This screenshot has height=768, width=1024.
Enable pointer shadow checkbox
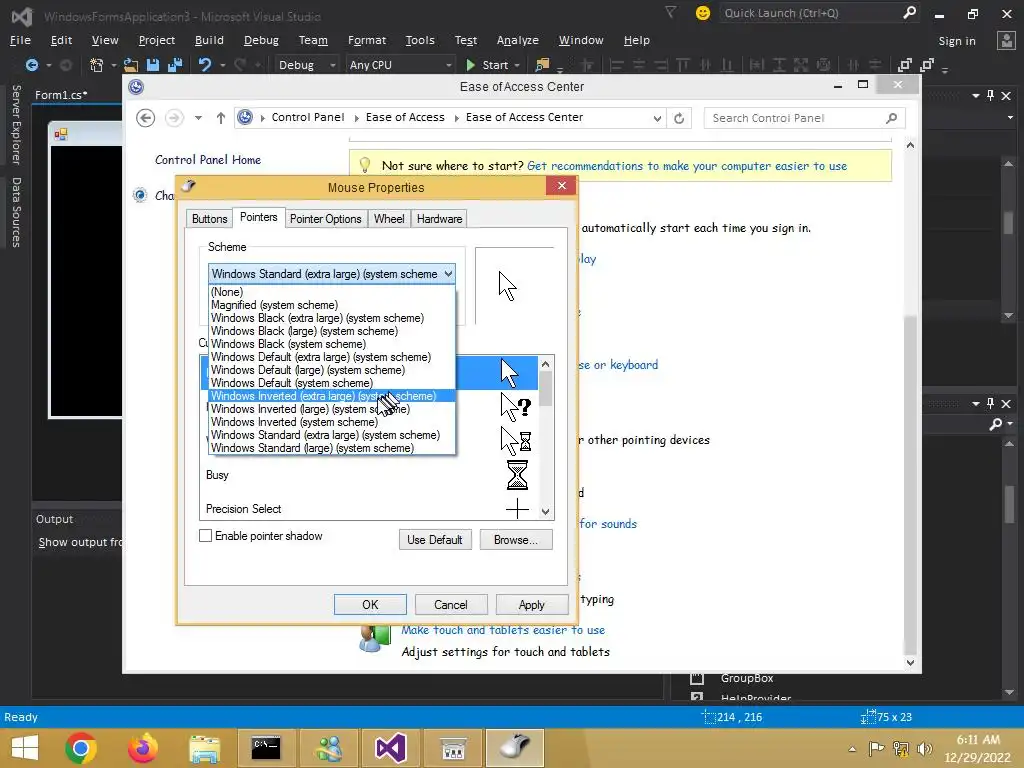[x=206, y=536]
